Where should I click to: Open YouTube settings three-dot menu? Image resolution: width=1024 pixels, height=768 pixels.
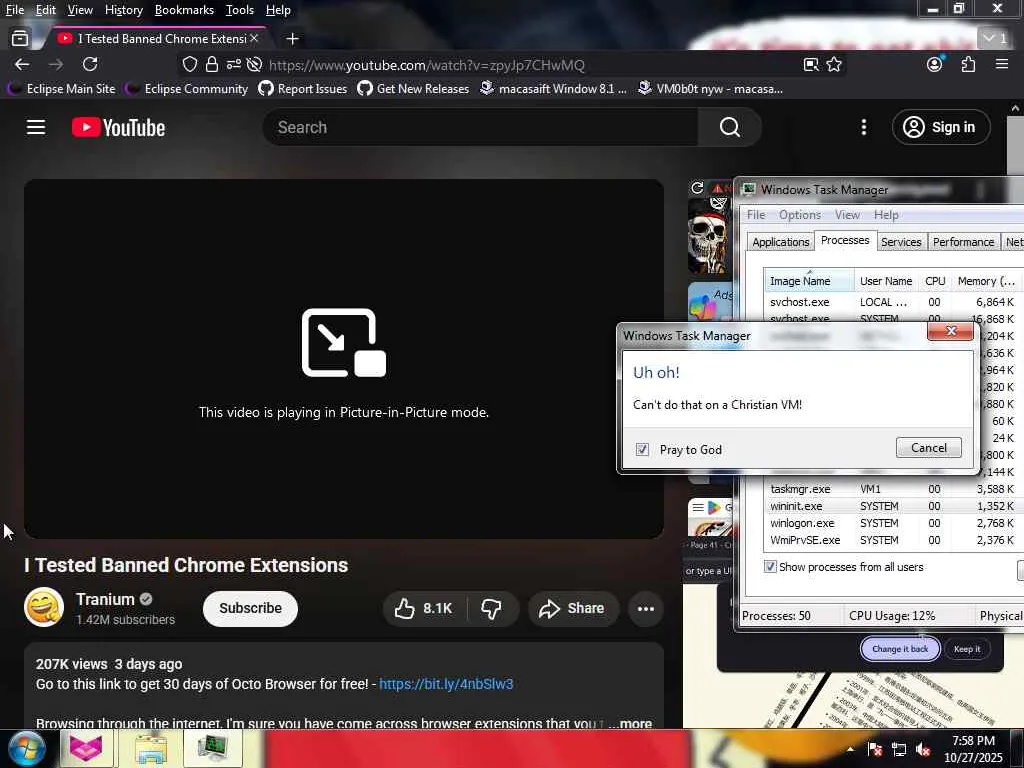[x=863, y=127]
